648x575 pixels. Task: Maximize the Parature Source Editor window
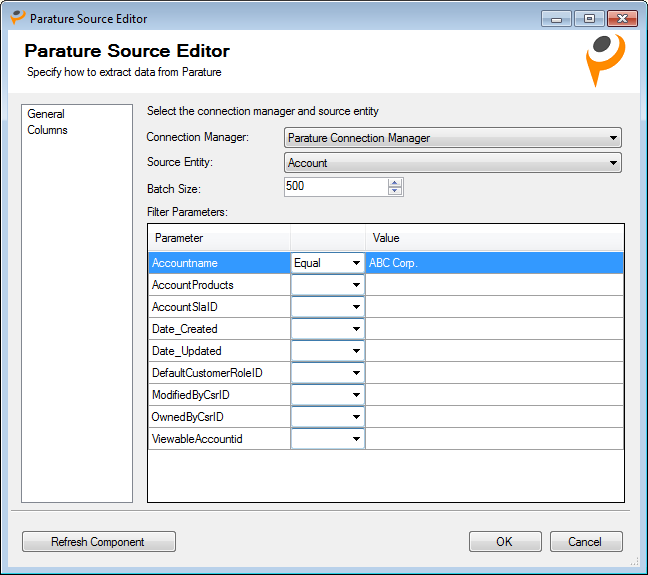[589, 19]
